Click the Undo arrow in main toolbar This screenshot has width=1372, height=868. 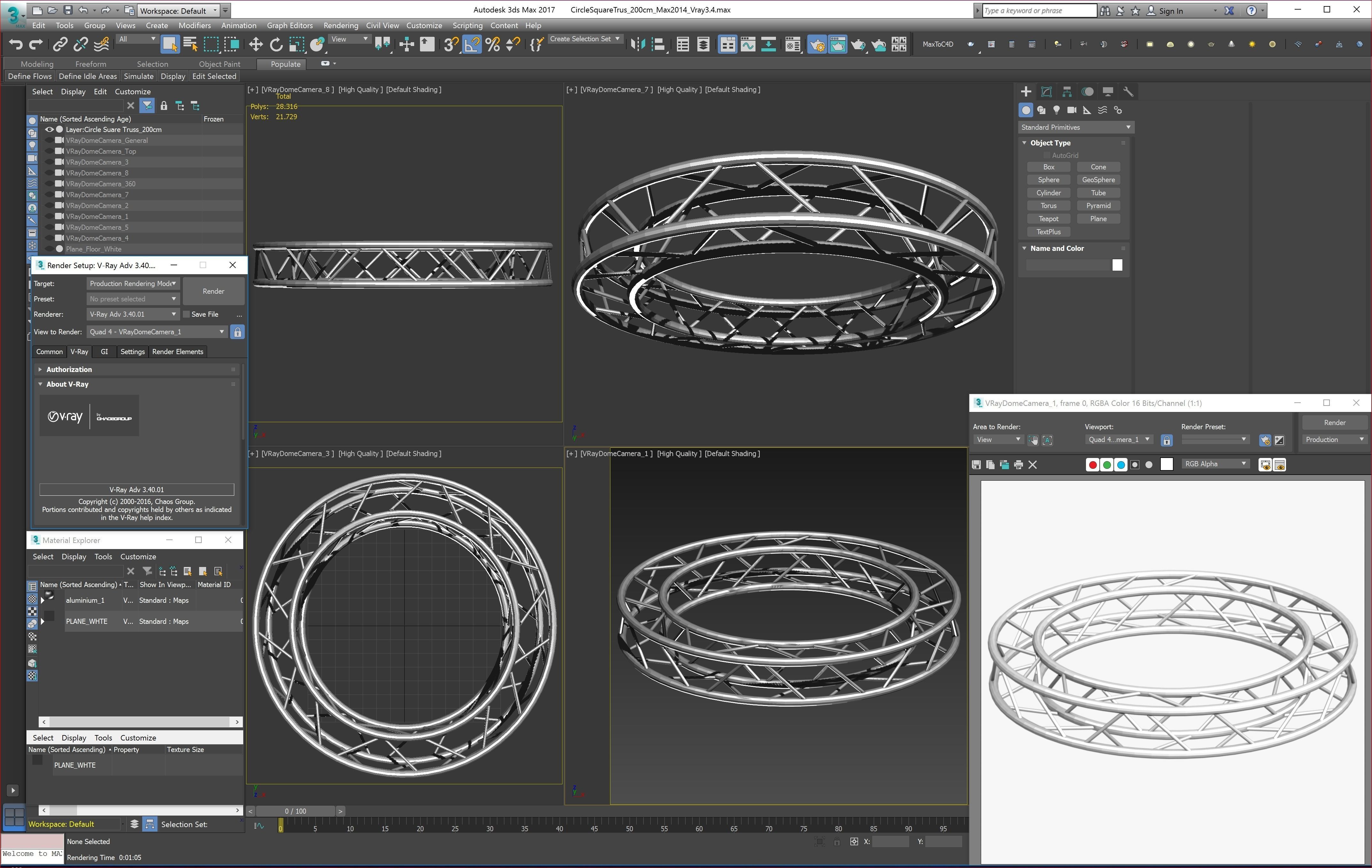click(x=15, y=44)
